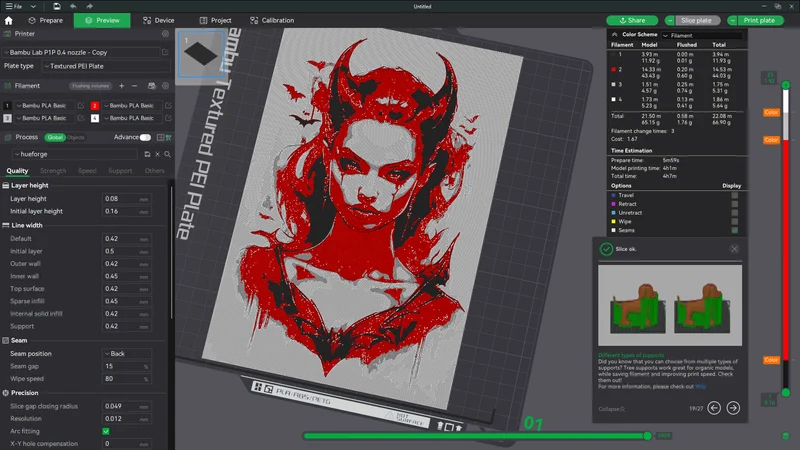Search process settings with magnifier icon
Image resolution: width=800 pixels, height=450 pixels.
coord(167,154)
